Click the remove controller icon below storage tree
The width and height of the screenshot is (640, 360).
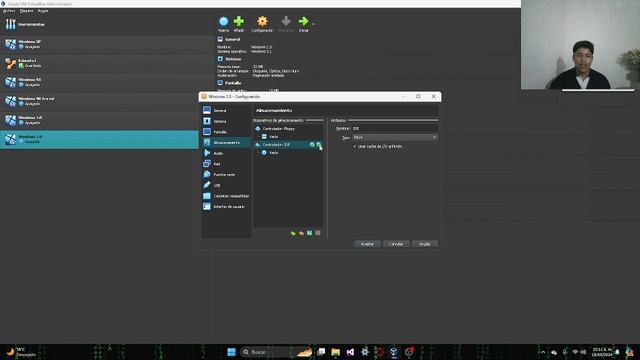(x=301, y=233)
